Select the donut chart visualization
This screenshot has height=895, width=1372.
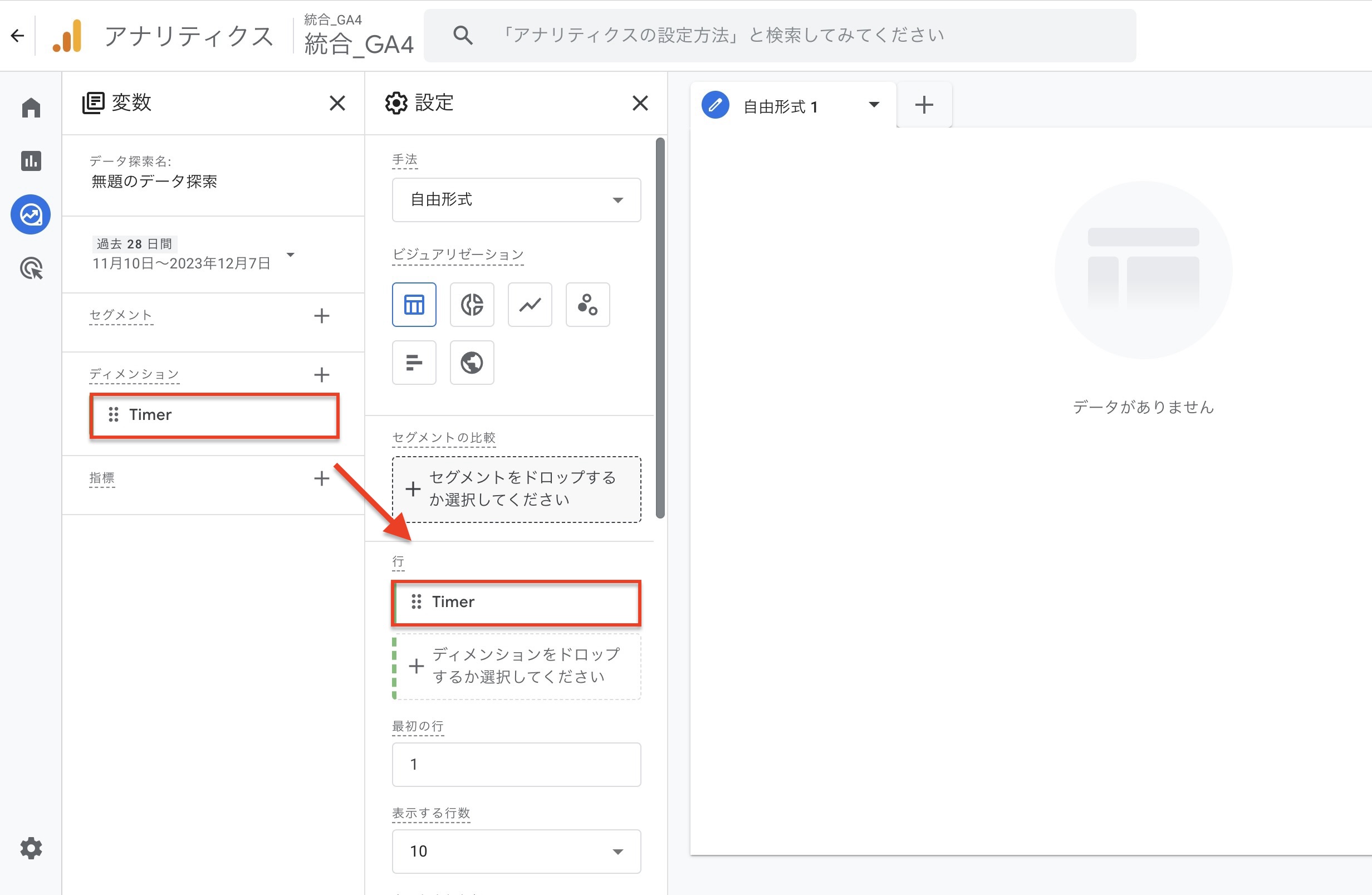coord(472,305)
